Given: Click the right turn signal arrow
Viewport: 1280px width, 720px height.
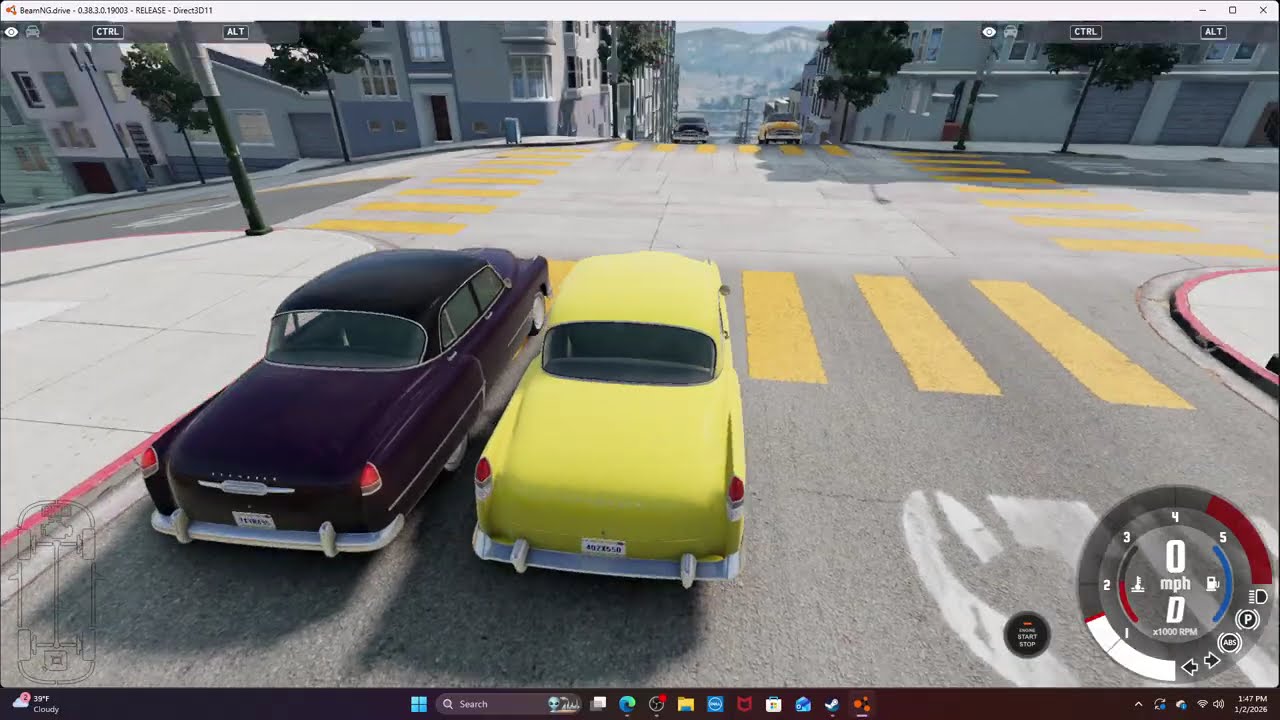Looking at the screenshot, I should pyautogui.click(x=1212, y=661).
